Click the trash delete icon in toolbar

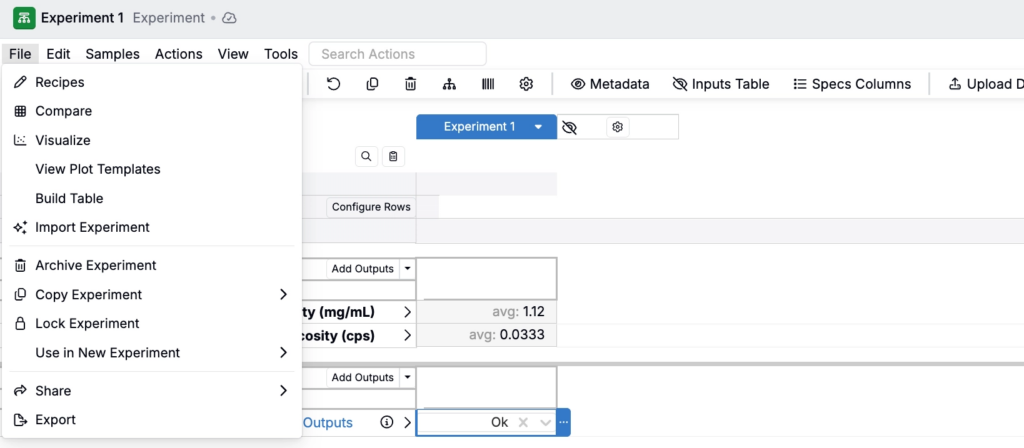click(410, 84)
